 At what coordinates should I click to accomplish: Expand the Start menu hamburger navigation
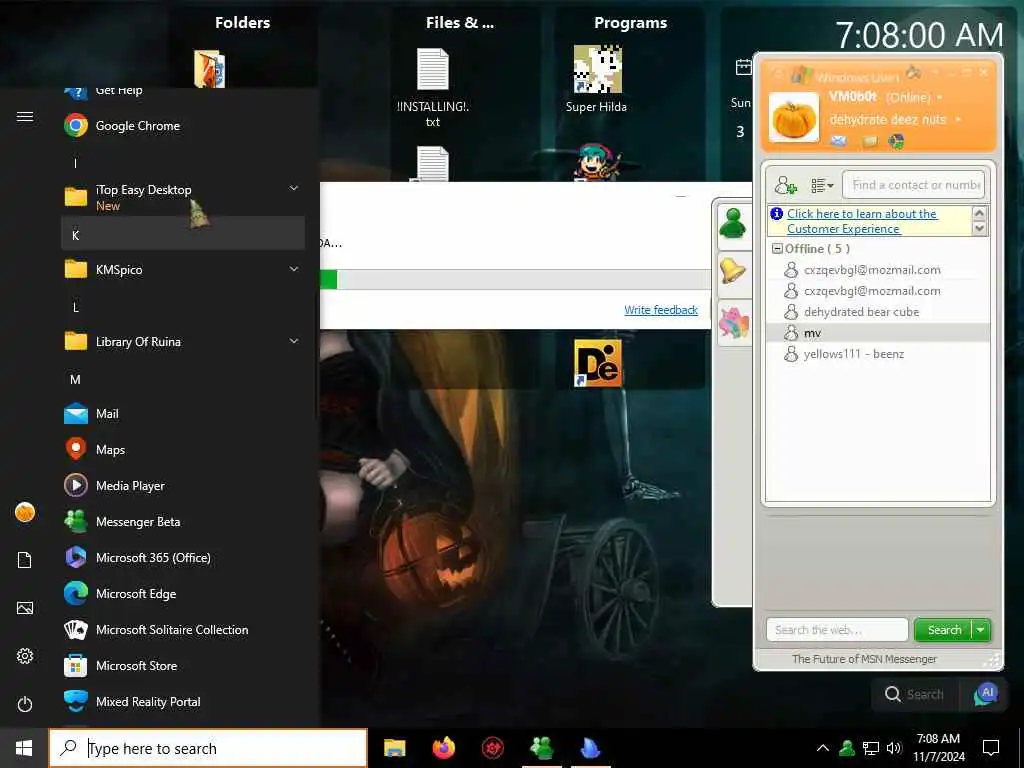click(x=25, y=116)
